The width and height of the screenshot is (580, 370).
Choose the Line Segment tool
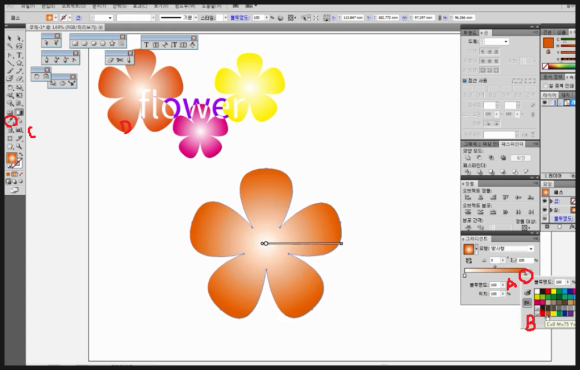point(10,63)
